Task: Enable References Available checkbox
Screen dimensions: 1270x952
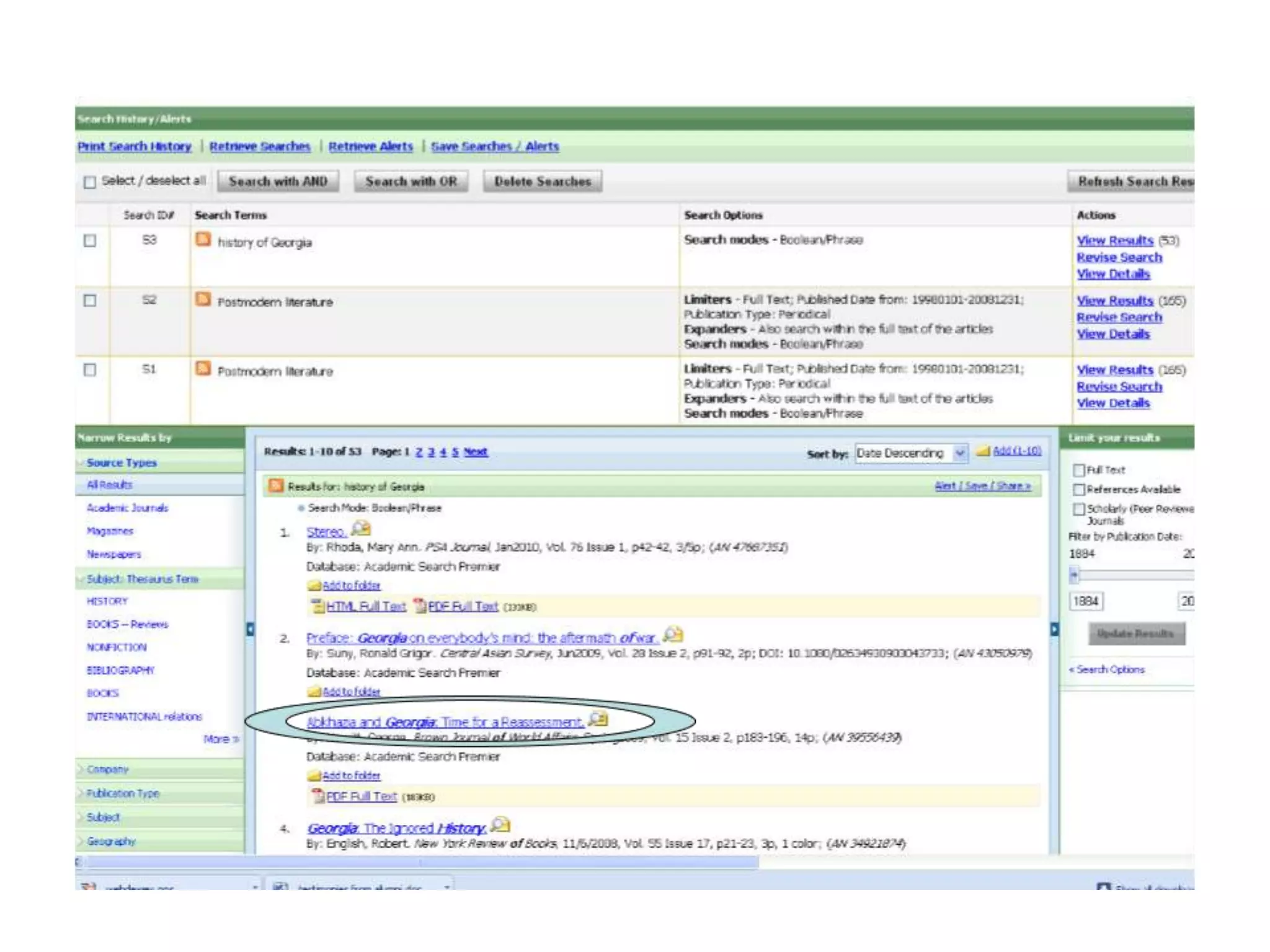Action: [x=1079, y=490]
